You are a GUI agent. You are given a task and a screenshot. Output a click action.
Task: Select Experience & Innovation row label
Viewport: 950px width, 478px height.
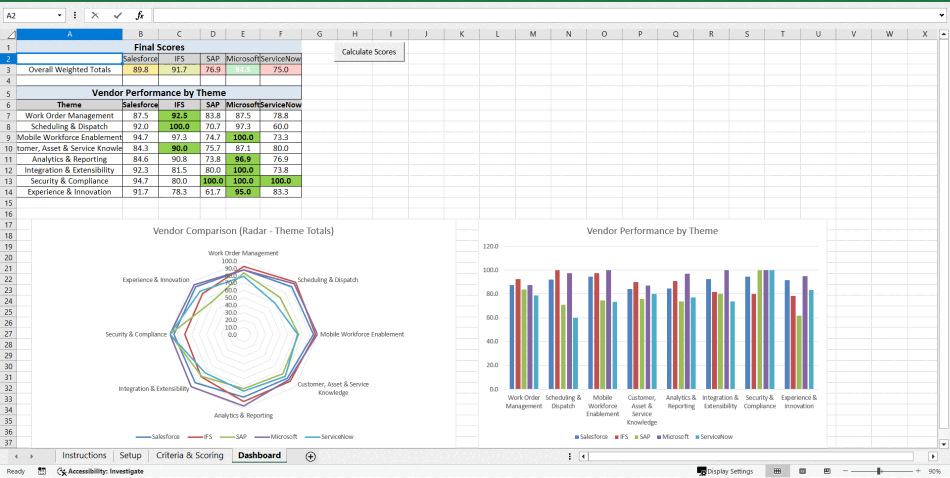click(x=70, y=191)
